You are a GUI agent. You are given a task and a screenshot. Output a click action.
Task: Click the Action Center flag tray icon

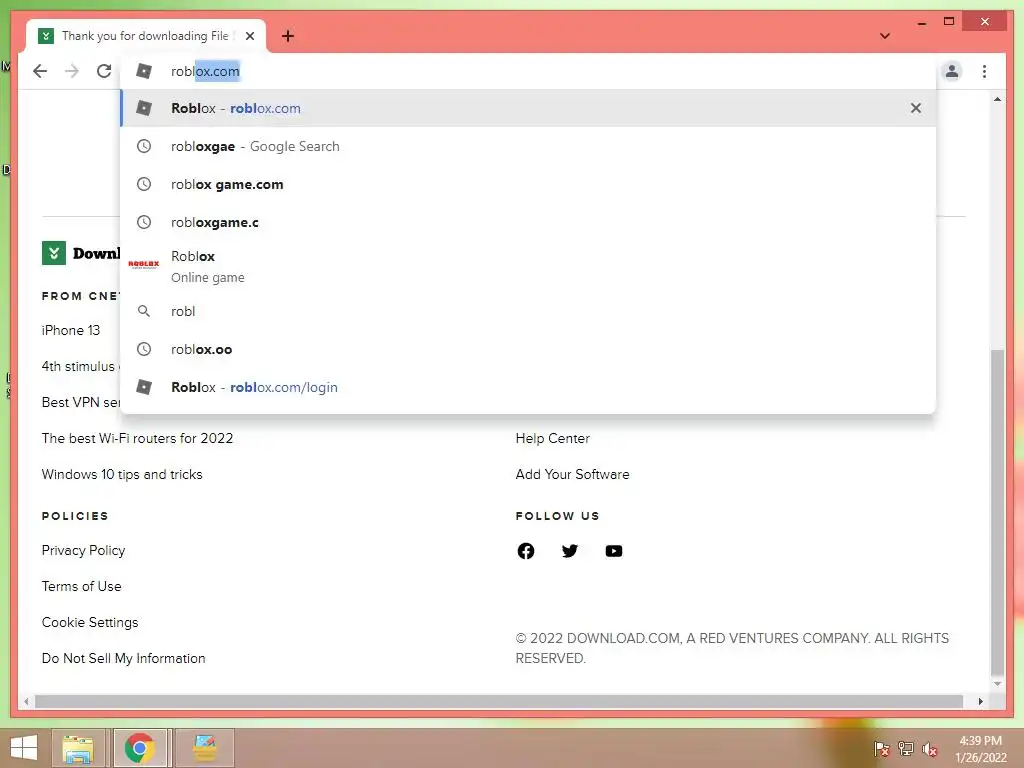[x=881, y=749]
